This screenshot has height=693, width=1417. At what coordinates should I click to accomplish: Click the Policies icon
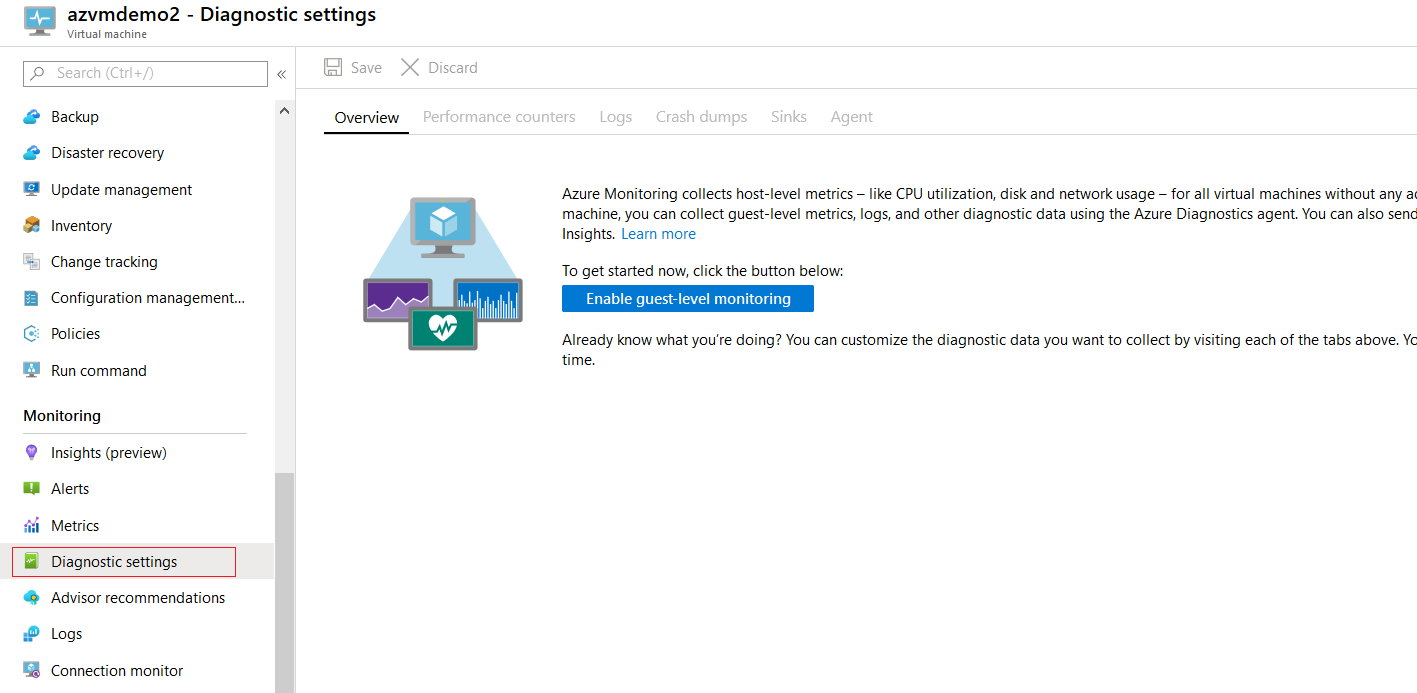[x=31, y=334]
